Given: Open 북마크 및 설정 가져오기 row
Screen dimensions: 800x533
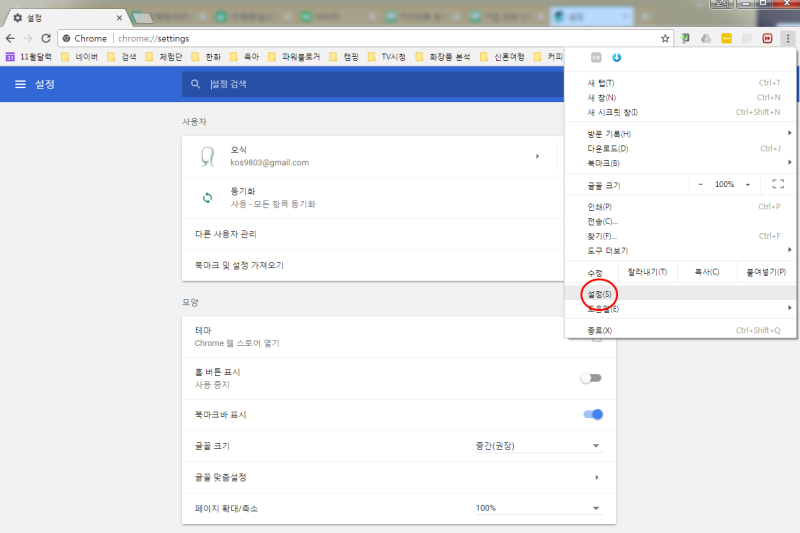Looking at the screenshot, I should (373, 265).
